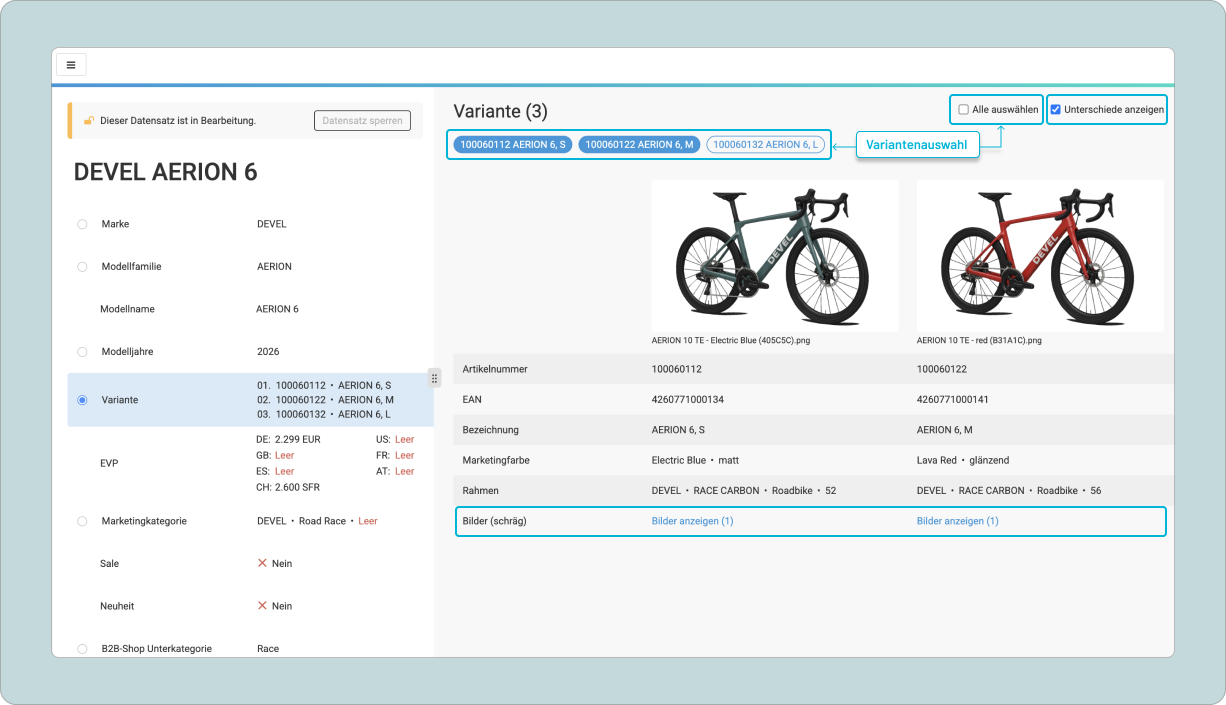
Task: Click the red bike image
Action: 1039,256
